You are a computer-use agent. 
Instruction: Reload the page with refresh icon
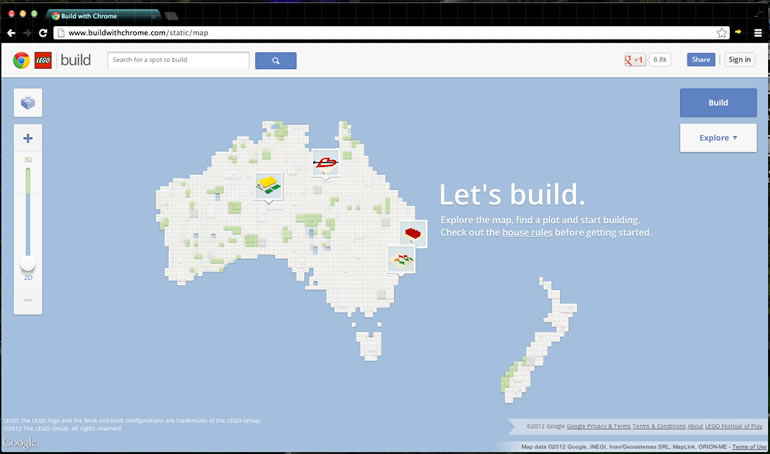point(43,33)
